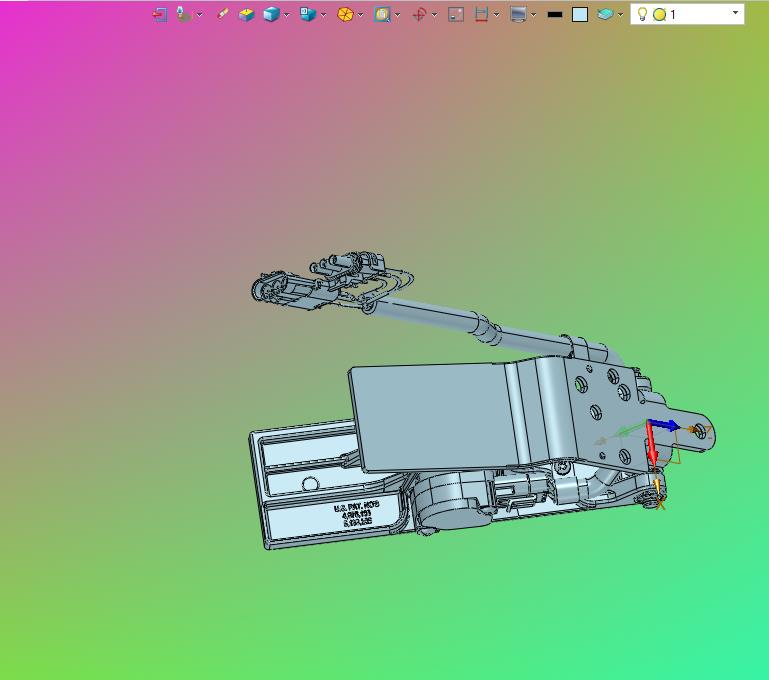The width and height of the screenshot is (769, 680).
Task: Click the monitor display icon
Action: [x=518, y=15]
